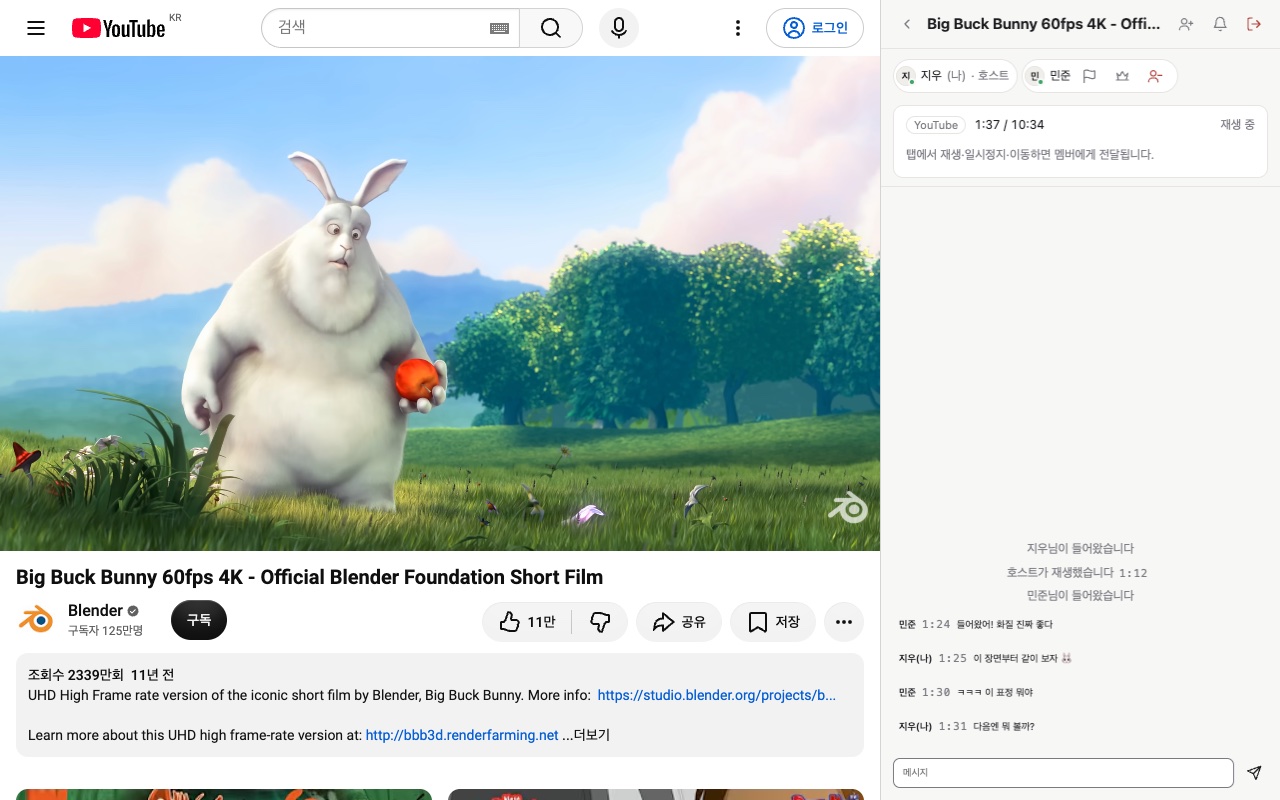The width and height of the screenshot is (1280, 800).
Task: Click '지우님이 들어왔습니다' system notice
Action: coord(1080,549)
